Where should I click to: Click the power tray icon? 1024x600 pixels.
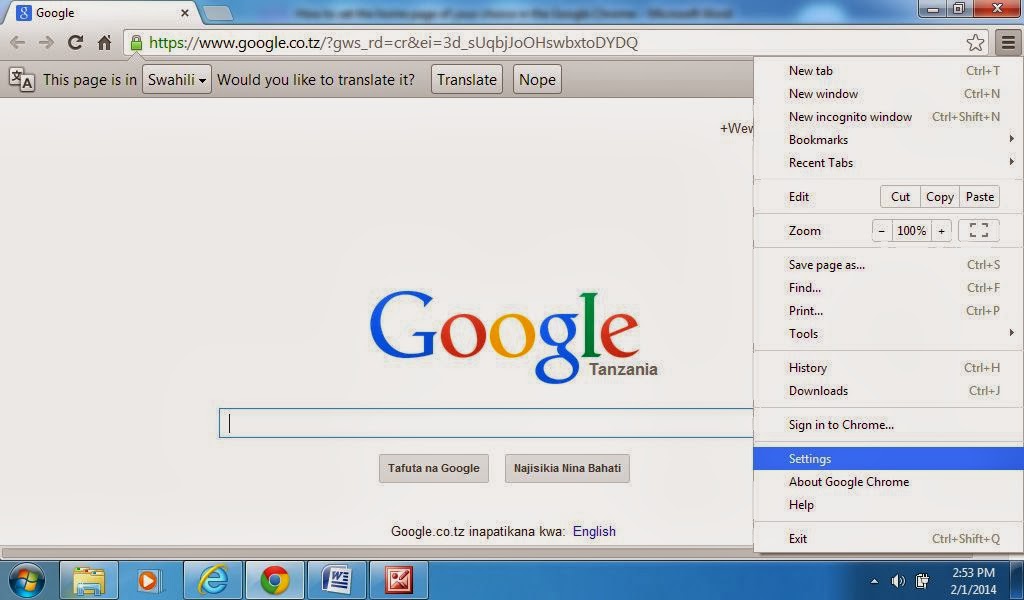922,581
